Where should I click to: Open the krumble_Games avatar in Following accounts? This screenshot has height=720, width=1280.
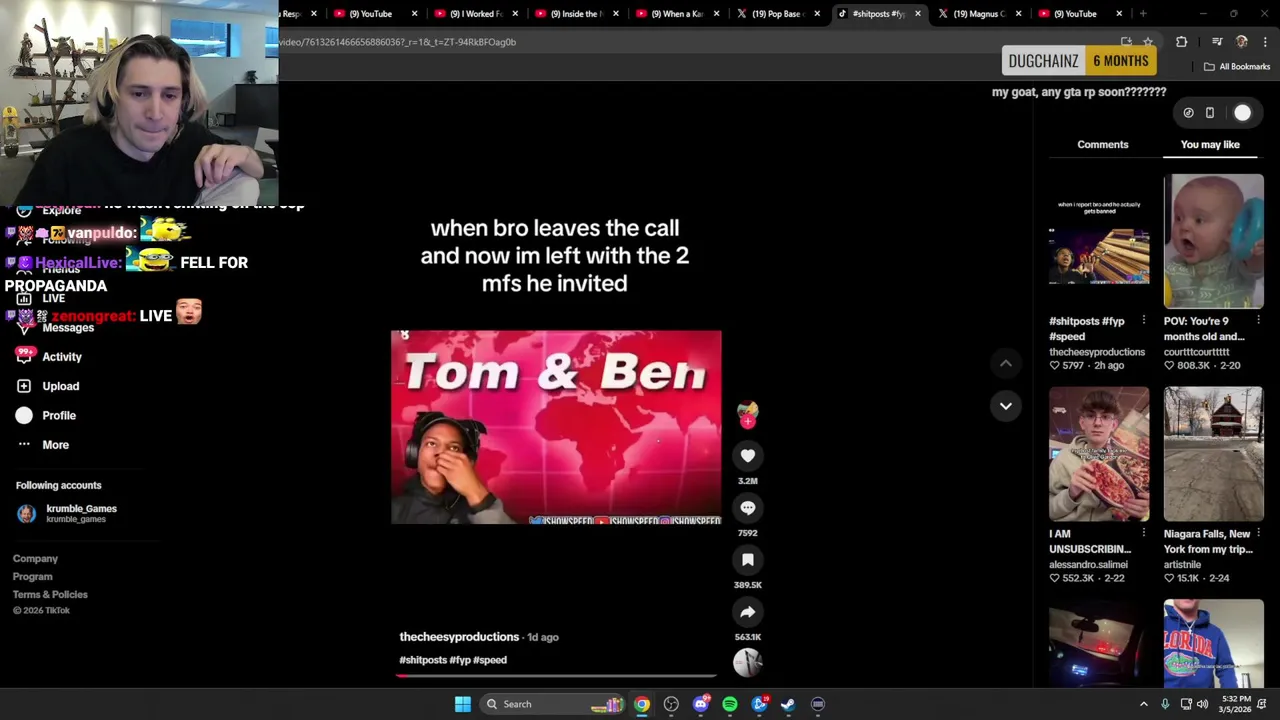click(x=26, y=513)
